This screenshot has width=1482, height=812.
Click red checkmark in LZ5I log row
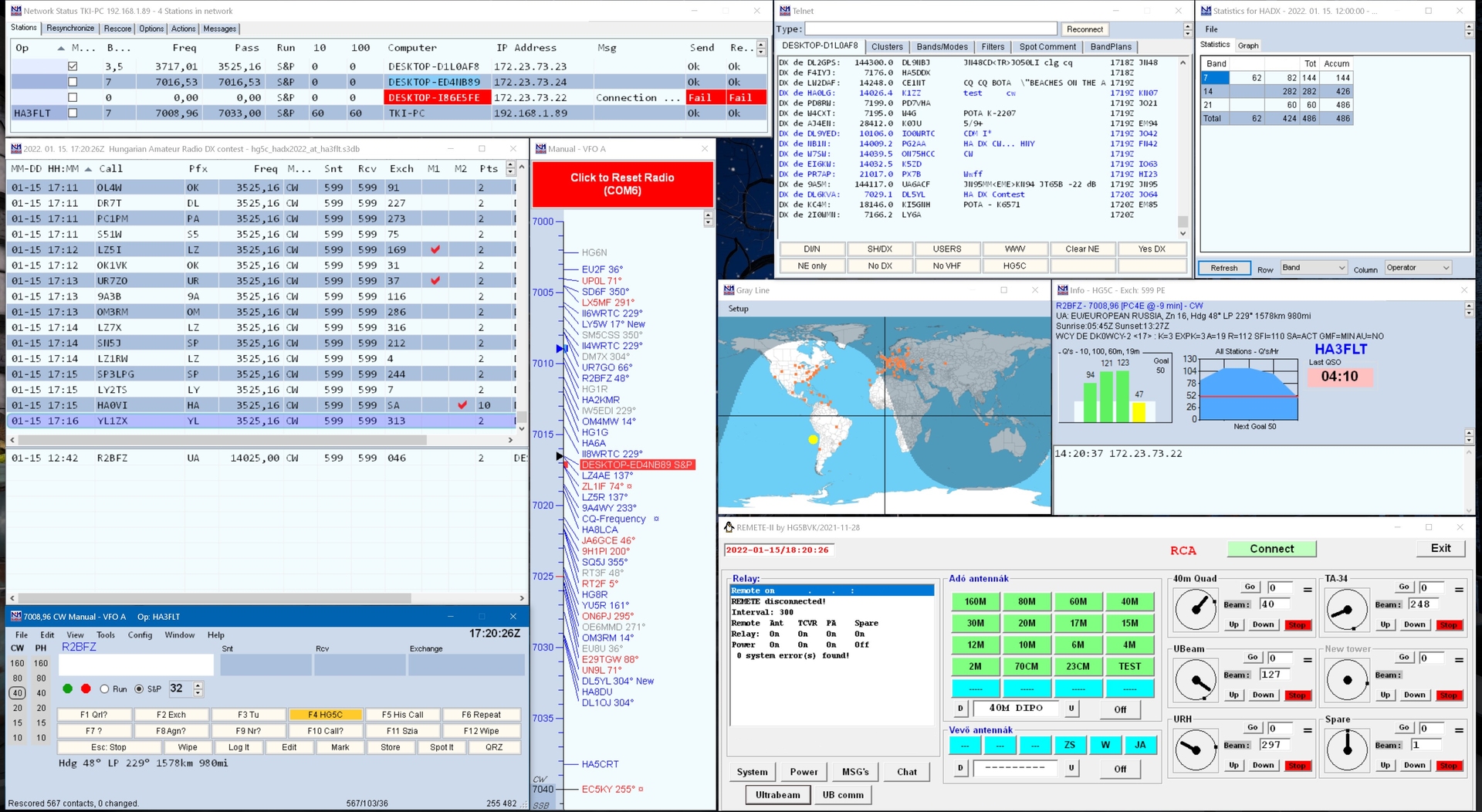coord(435,249)
